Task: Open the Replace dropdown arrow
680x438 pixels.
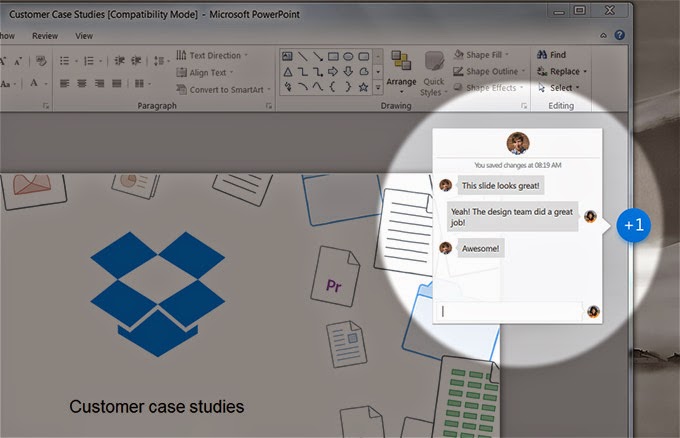Action: [585, 71]
